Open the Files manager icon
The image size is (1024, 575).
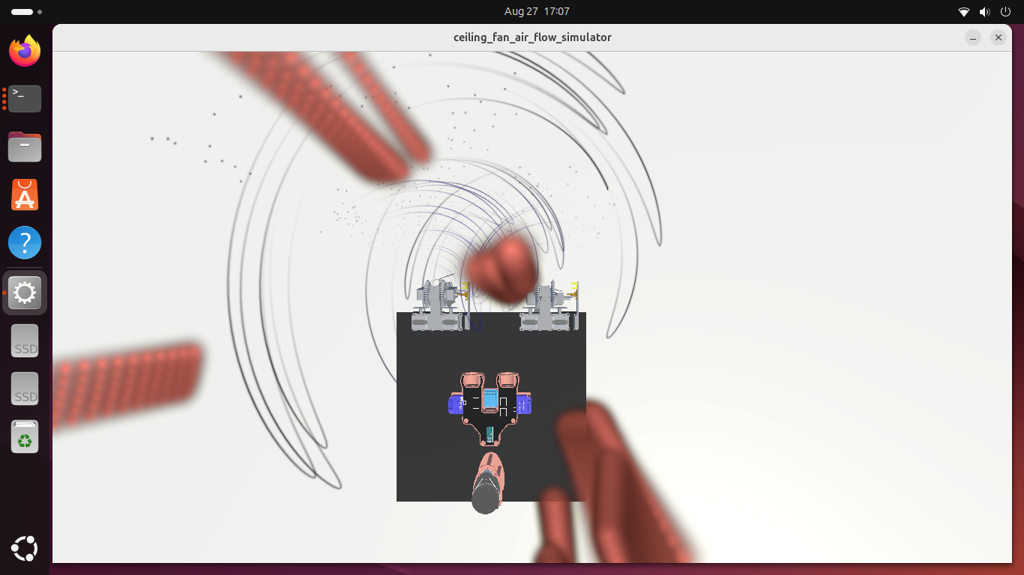25,146
